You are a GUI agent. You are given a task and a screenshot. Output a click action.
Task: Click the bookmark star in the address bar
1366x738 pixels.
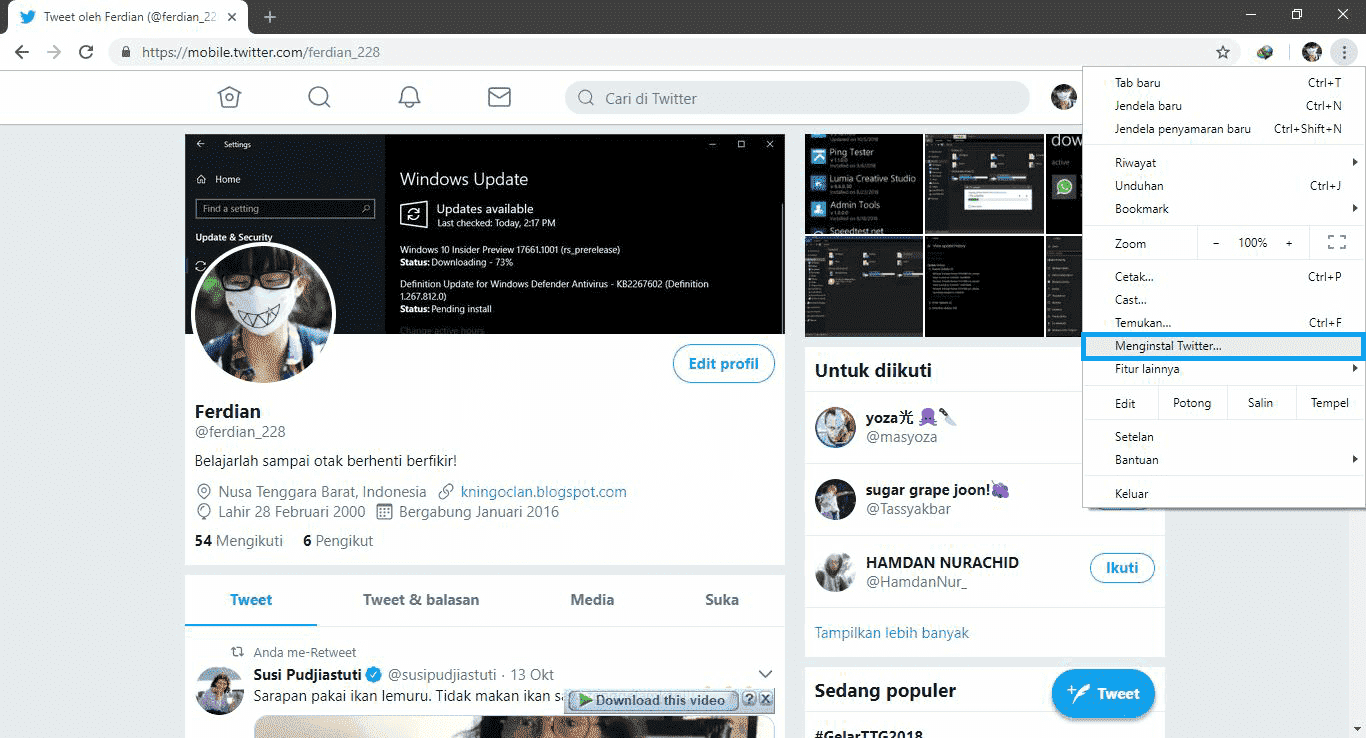[1222, 52]
